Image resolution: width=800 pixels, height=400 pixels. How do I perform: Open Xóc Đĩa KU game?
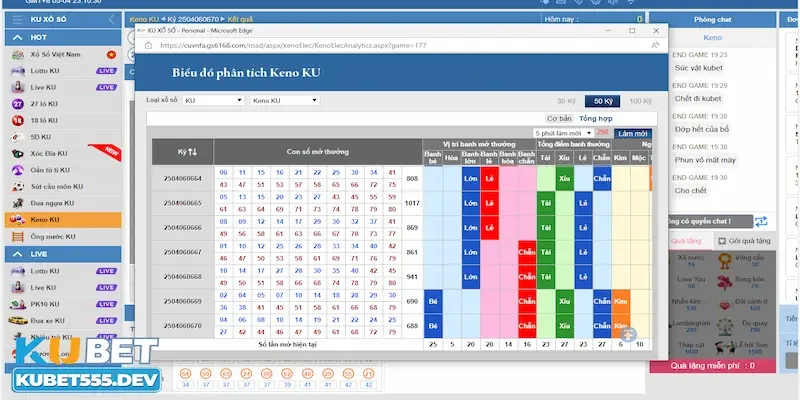click(63, 154)
